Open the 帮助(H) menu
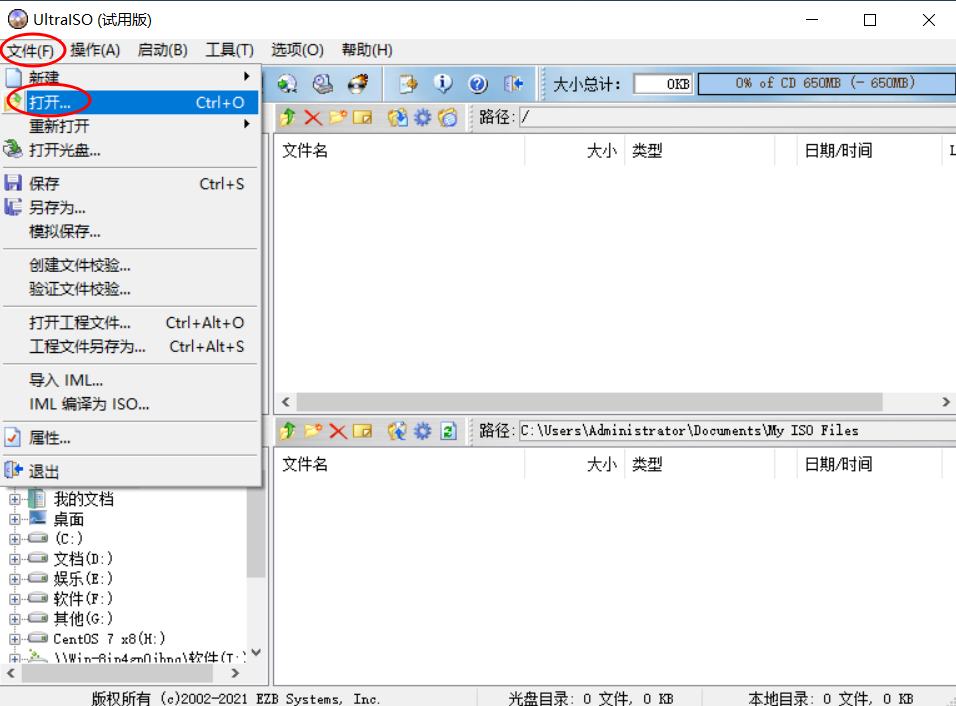 pyautogui.click(x=367, y=50)
